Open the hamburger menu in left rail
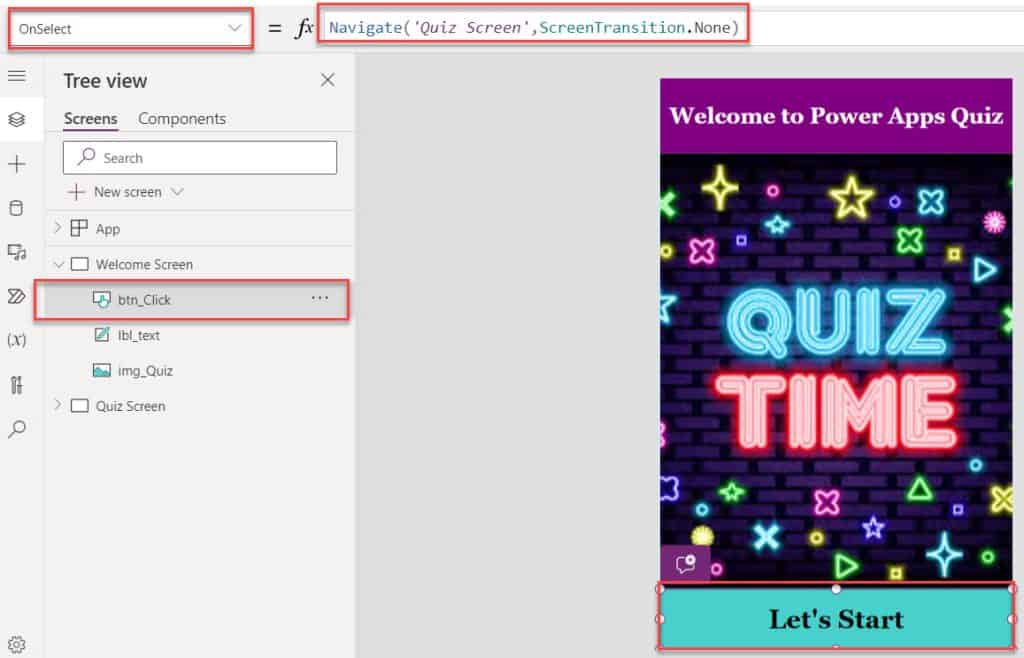 click(17, 76)
